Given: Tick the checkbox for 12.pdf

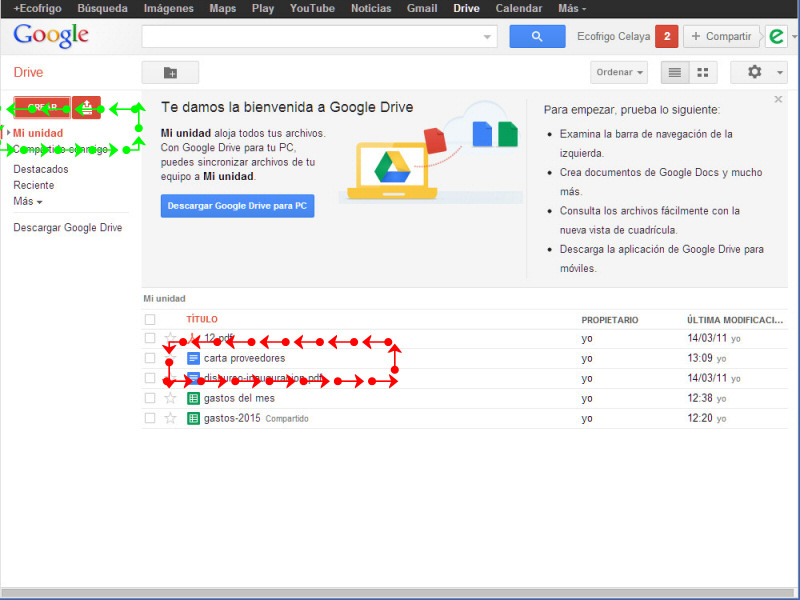Looking at the screenshot, I should [x=149, y=338].
